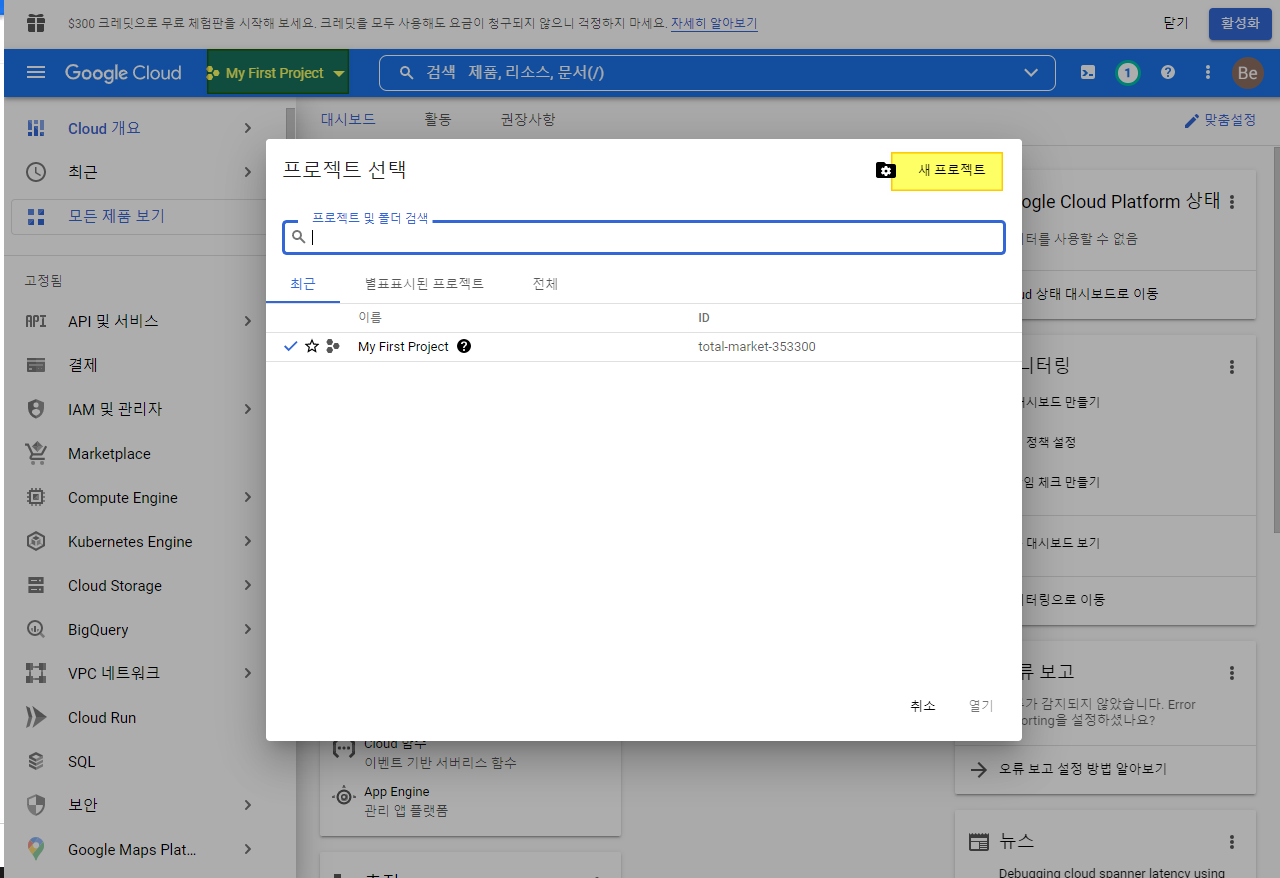
Task: Click the gift icon in top banner
Action: 36,22
